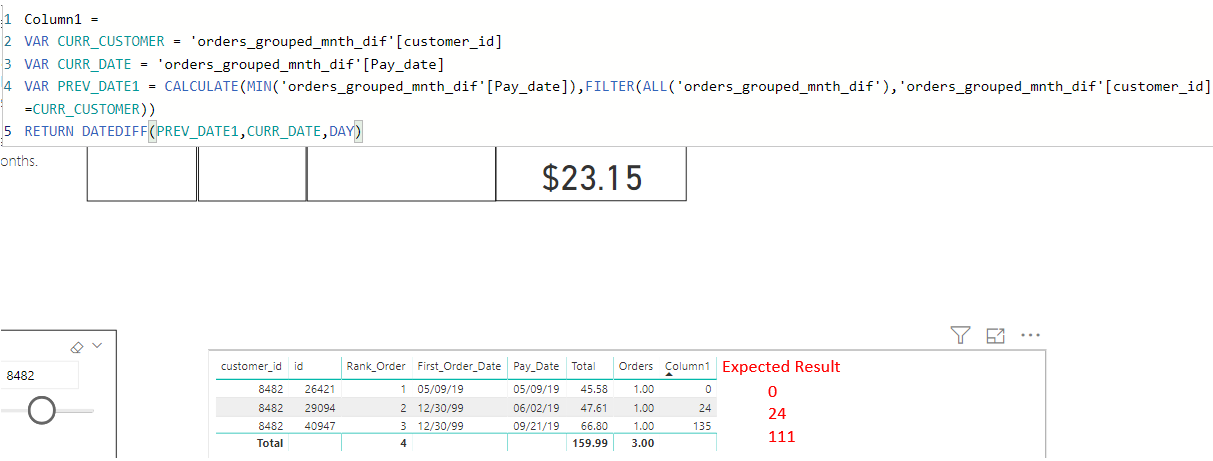Click formula line 'Column1 ='
This screenshot has height=461, width=1213.
pos(59,19)
